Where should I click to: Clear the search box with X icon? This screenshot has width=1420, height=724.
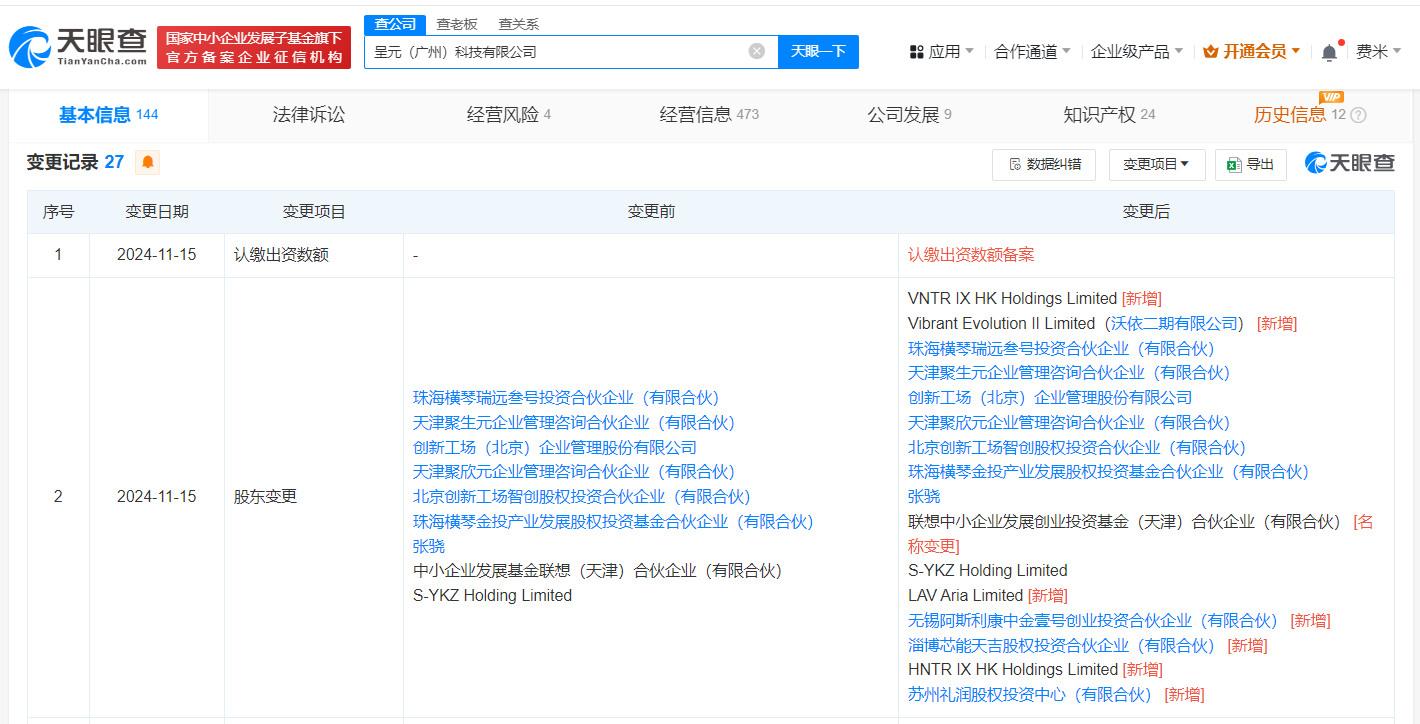click(x=757, y=51)
